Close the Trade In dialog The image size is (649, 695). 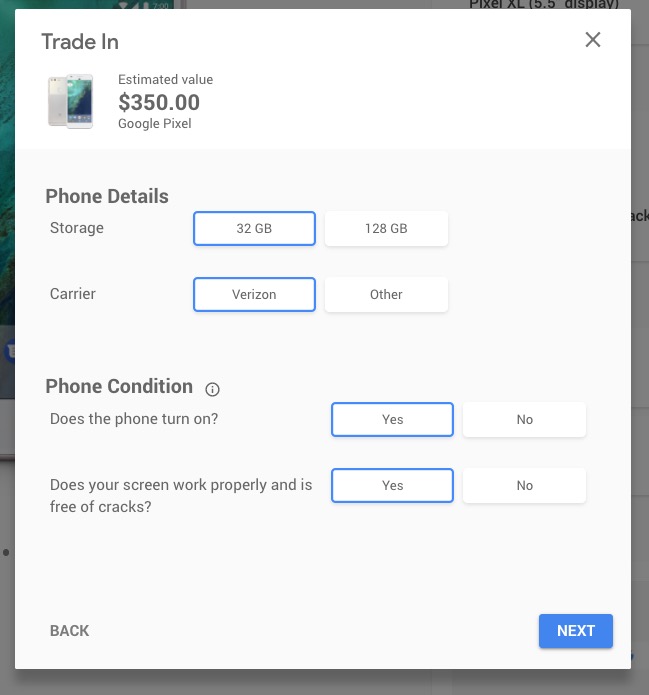pyautogui.click(x=593, y=40)
